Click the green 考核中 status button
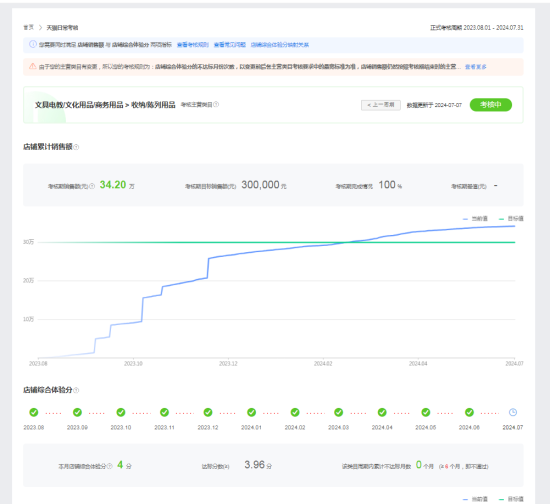This screenshot has height=504, width=550. pos(491,105)
